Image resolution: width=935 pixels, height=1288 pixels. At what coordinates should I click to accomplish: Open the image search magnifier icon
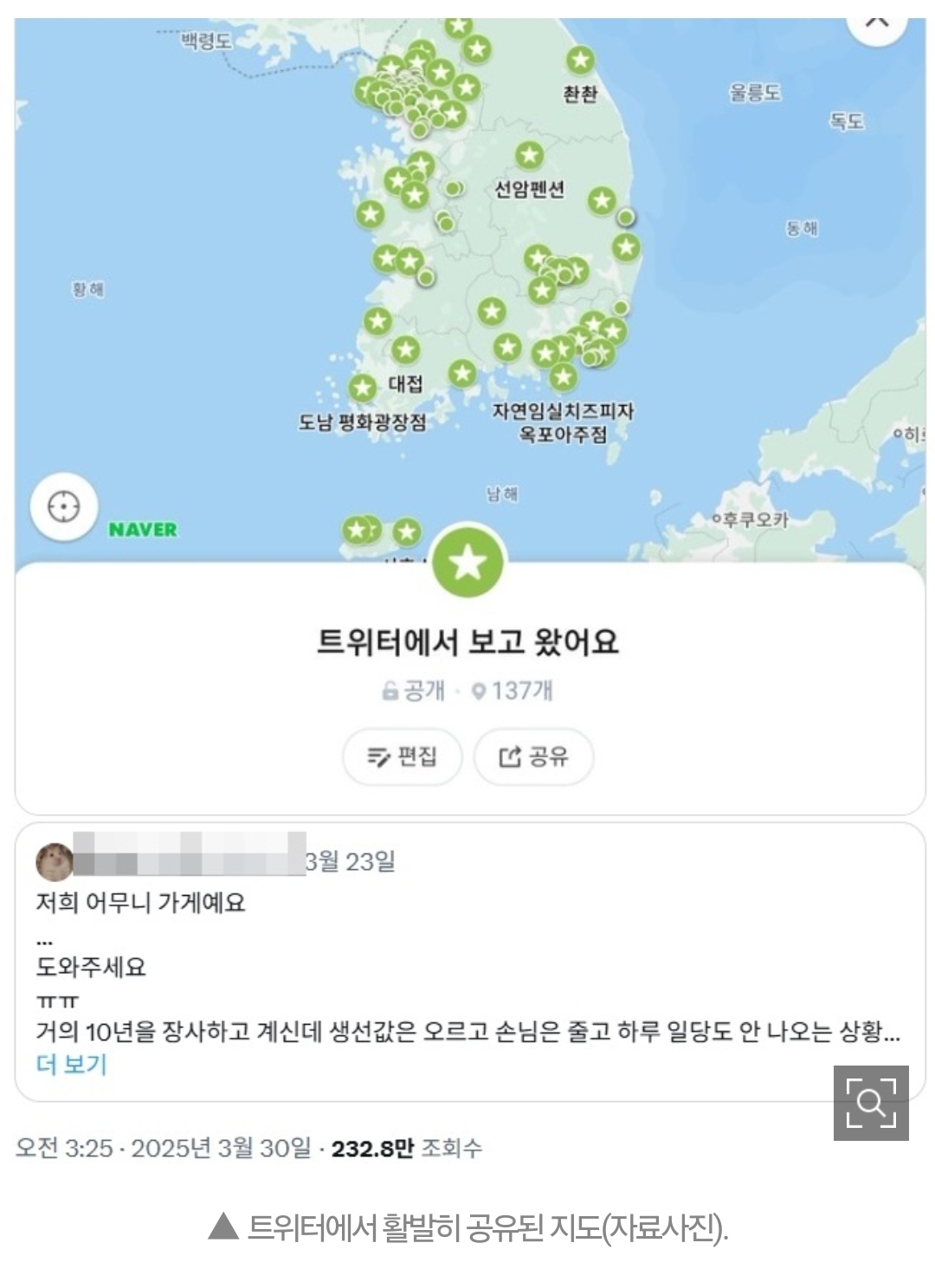(x=871, y=1103)
